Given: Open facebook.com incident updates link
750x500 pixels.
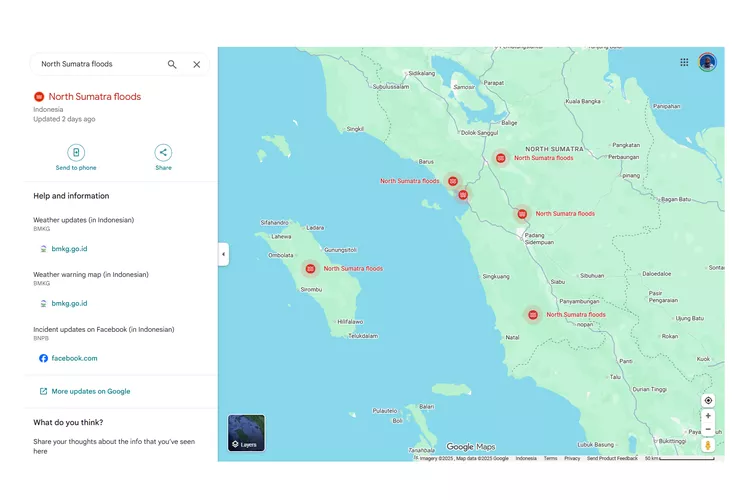Looking at the screenshot, I should click(x=74, y=358).
